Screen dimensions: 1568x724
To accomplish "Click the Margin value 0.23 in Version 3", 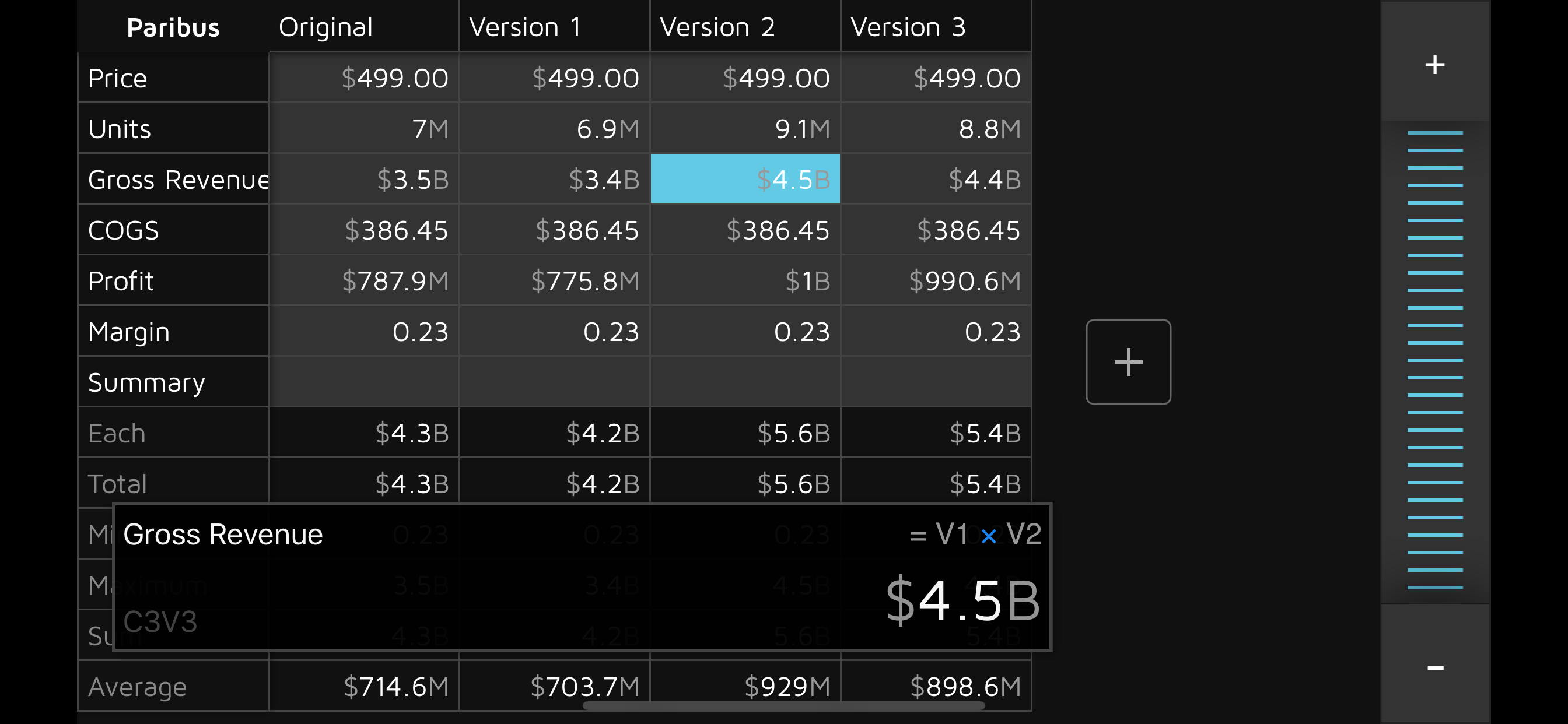I will (x=936, y=332).
